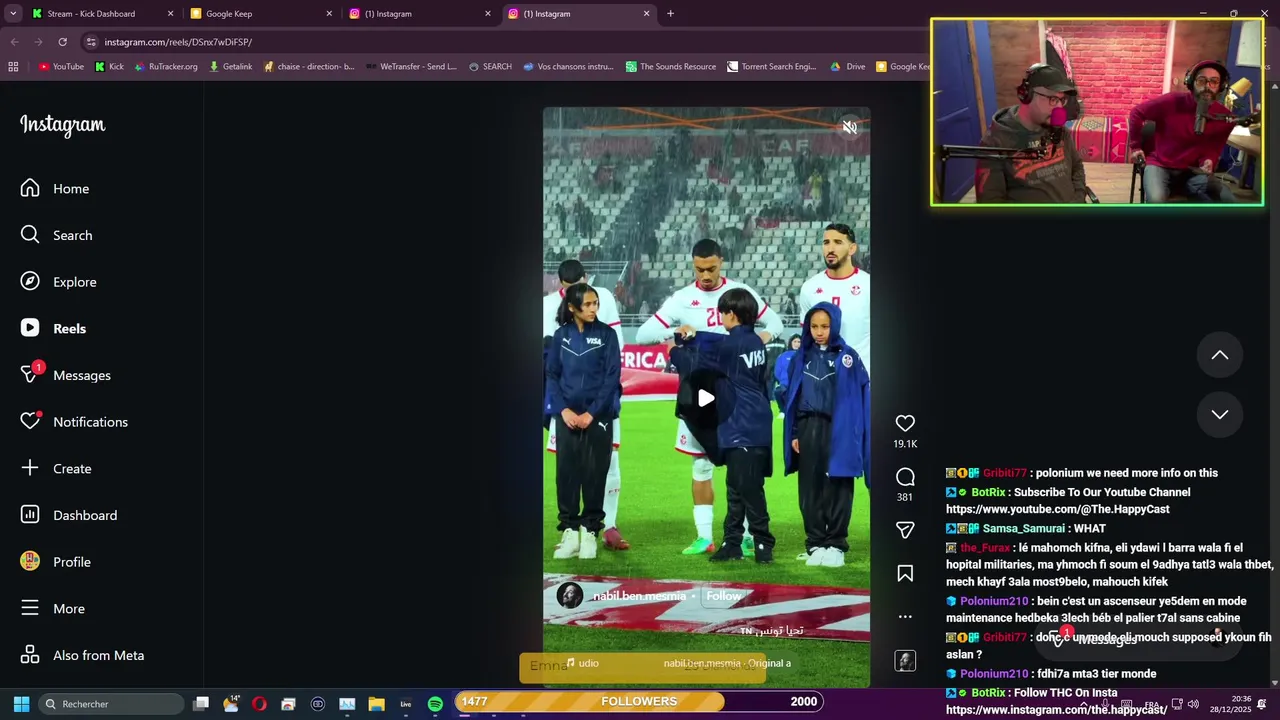Open the apps grid in bookmarks bar
Image resolution: width=1280 pixels, height=720 pixels.
tap(13, 67)
